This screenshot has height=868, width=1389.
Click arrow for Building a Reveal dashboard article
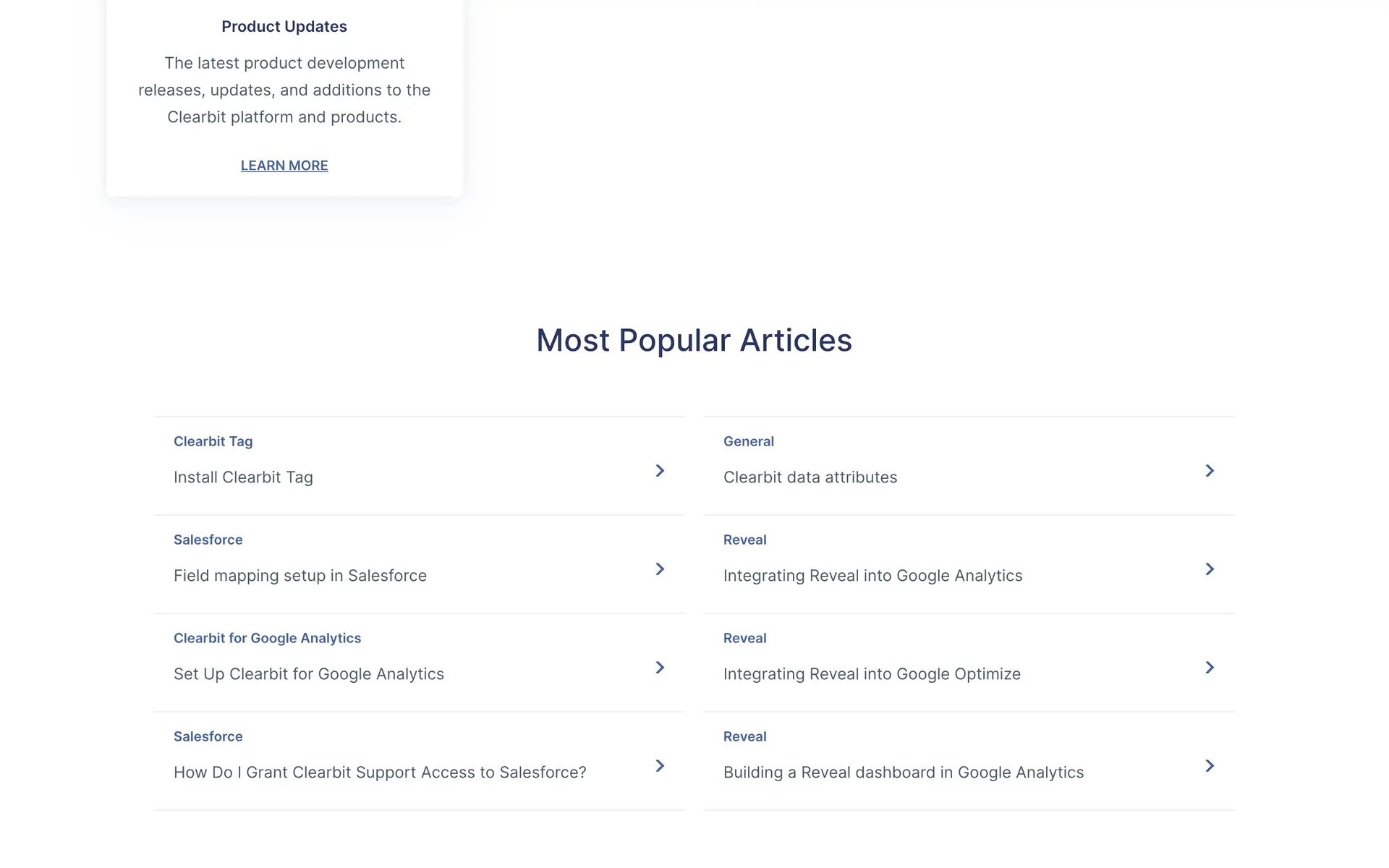coord(1210,766)
